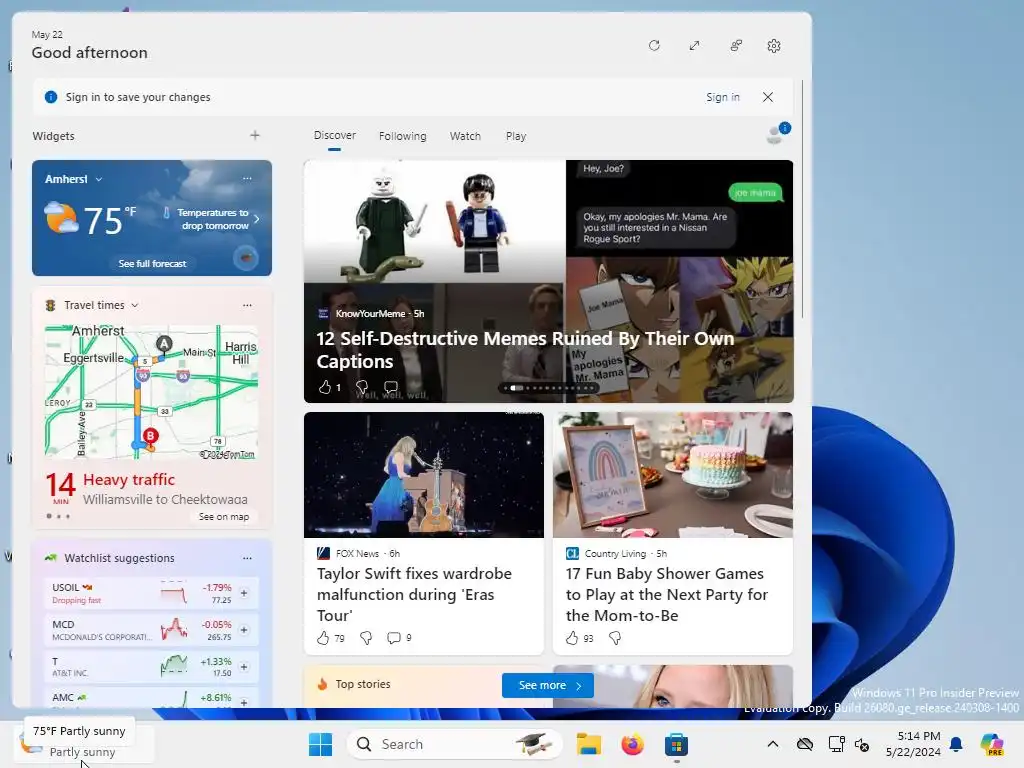This screenshot has height=768, width=1024.
Task: Click See full forecast link
Action: point(152,264)
